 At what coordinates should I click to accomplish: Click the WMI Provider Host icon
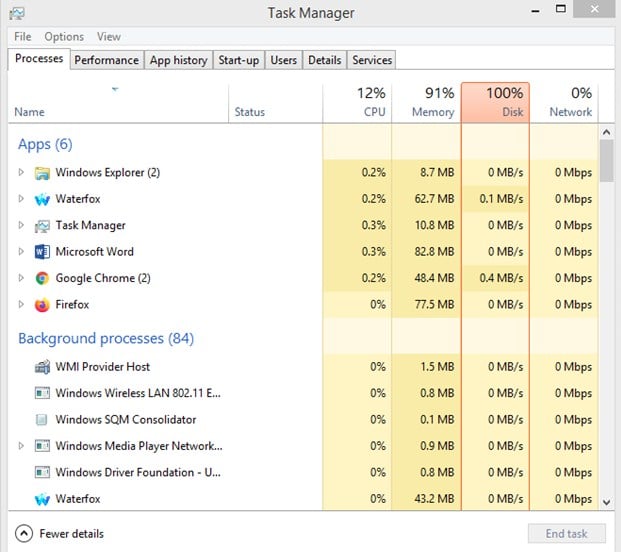click(42, 367)
